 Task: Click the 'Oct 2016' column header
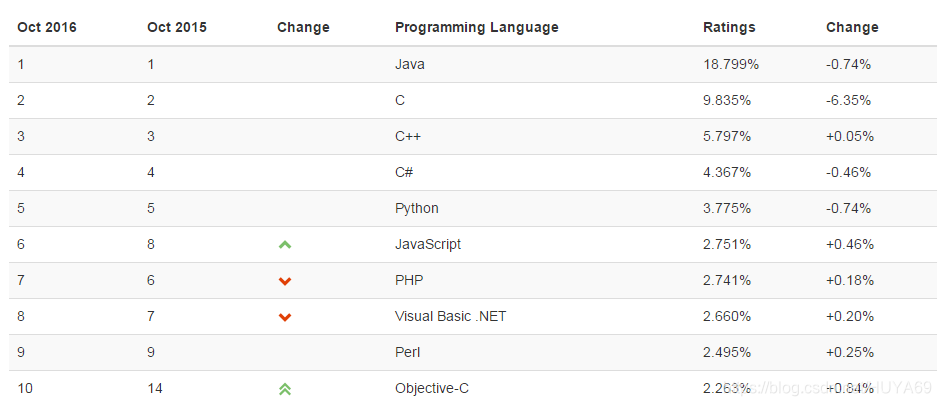click(x=47, y=28)
